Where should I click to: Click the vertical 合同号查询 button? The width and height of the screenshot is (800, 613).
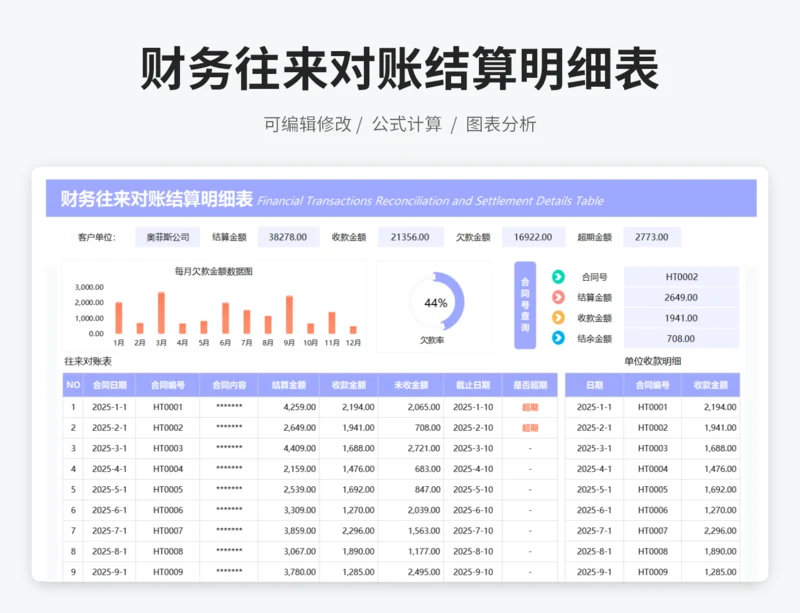525,305
